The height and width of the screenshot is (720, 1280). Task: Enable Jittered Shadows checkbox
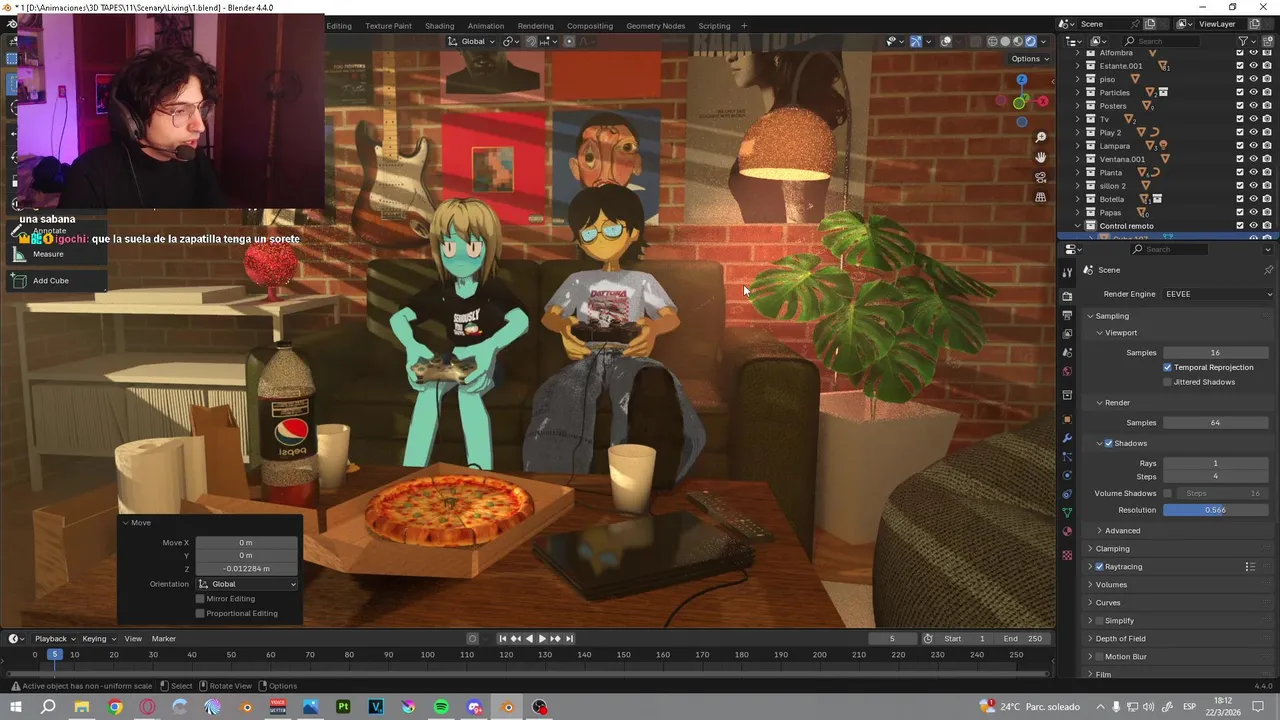pyautogui.click(x=1167, y=382)
